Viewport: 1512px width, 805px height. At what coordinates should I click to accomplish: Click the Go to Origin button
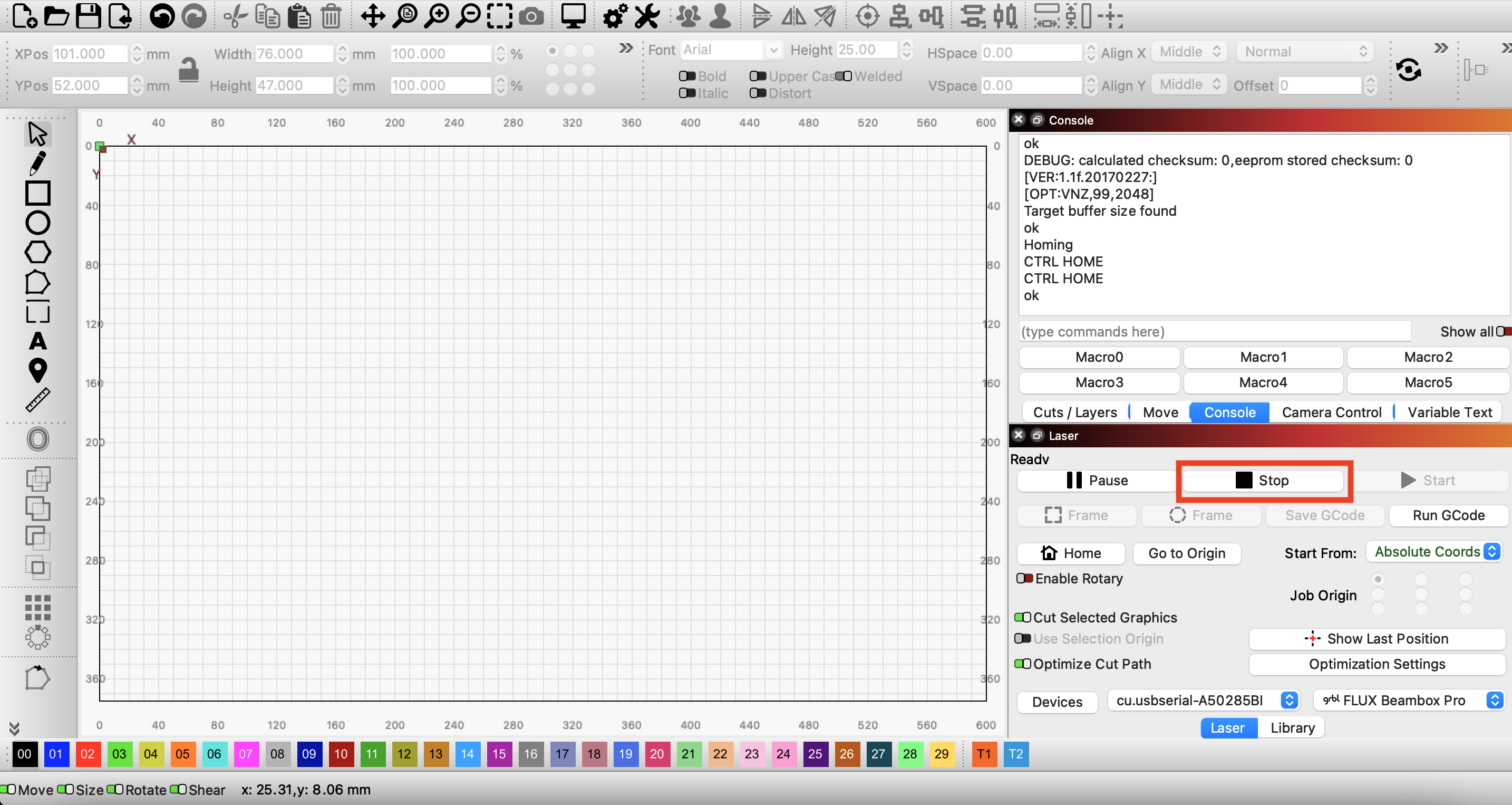pos(1186,553)
